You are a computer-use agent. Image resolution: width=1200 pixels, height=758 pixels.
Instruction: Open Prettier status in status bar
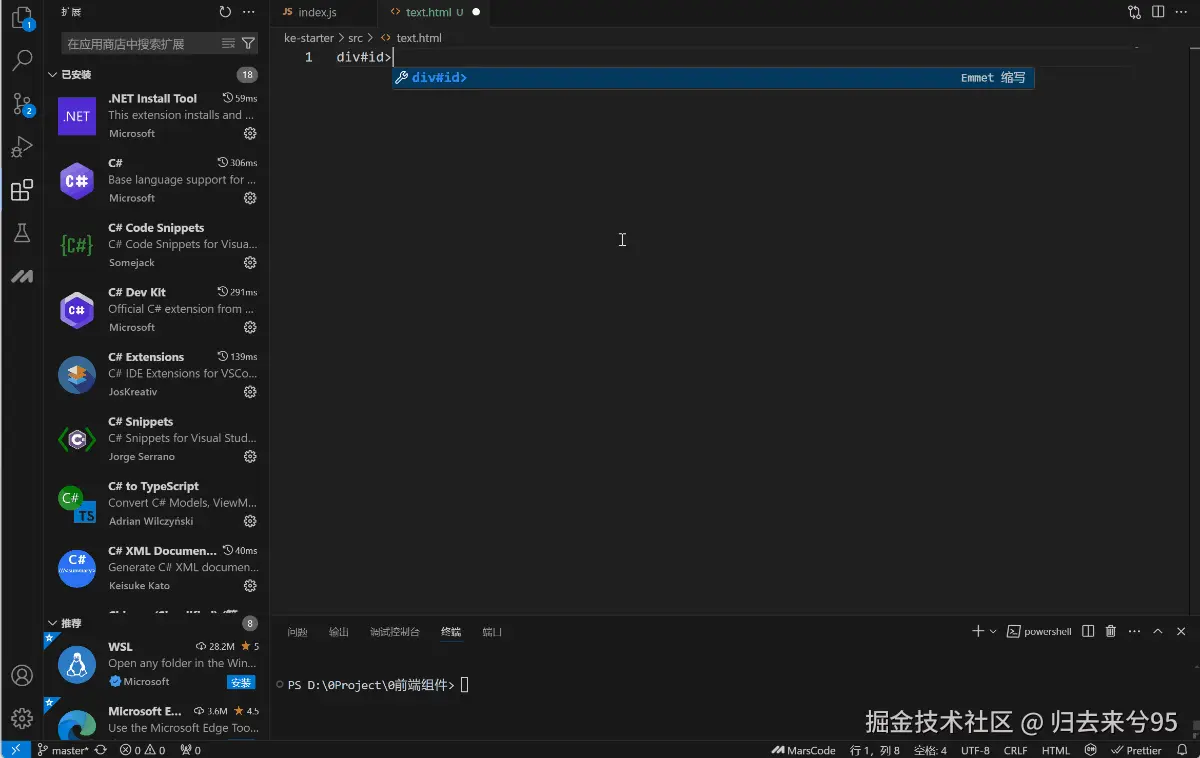(x=1136, y=750)
